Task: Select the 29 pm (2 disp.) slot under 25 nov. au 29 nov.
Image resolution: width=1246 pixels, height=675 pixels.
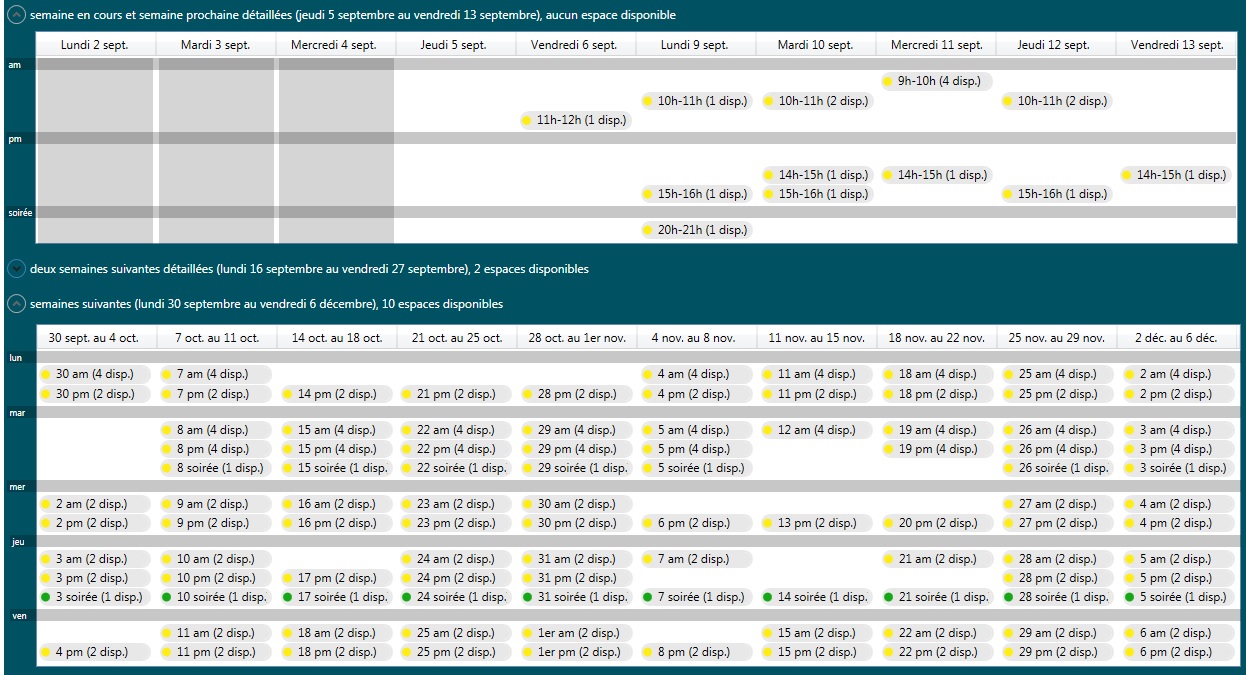Action: point(1056,652)
